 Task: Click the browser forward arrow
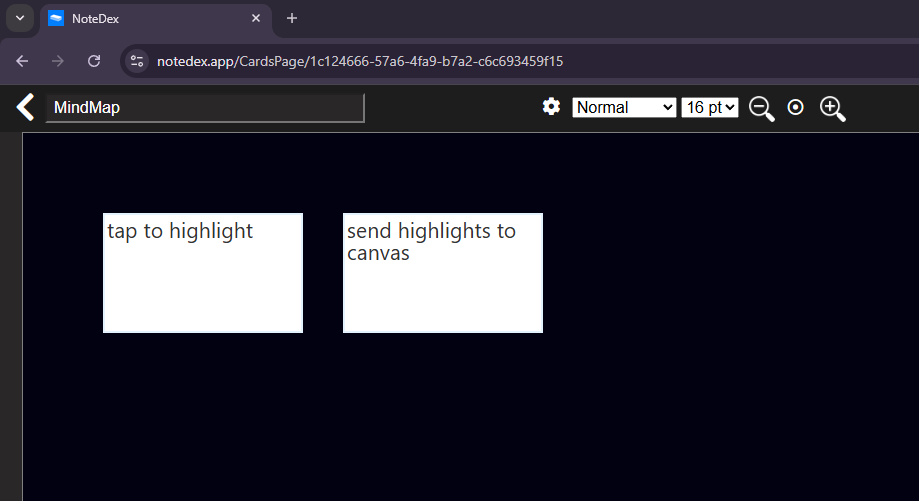click(x=58, y=61)
